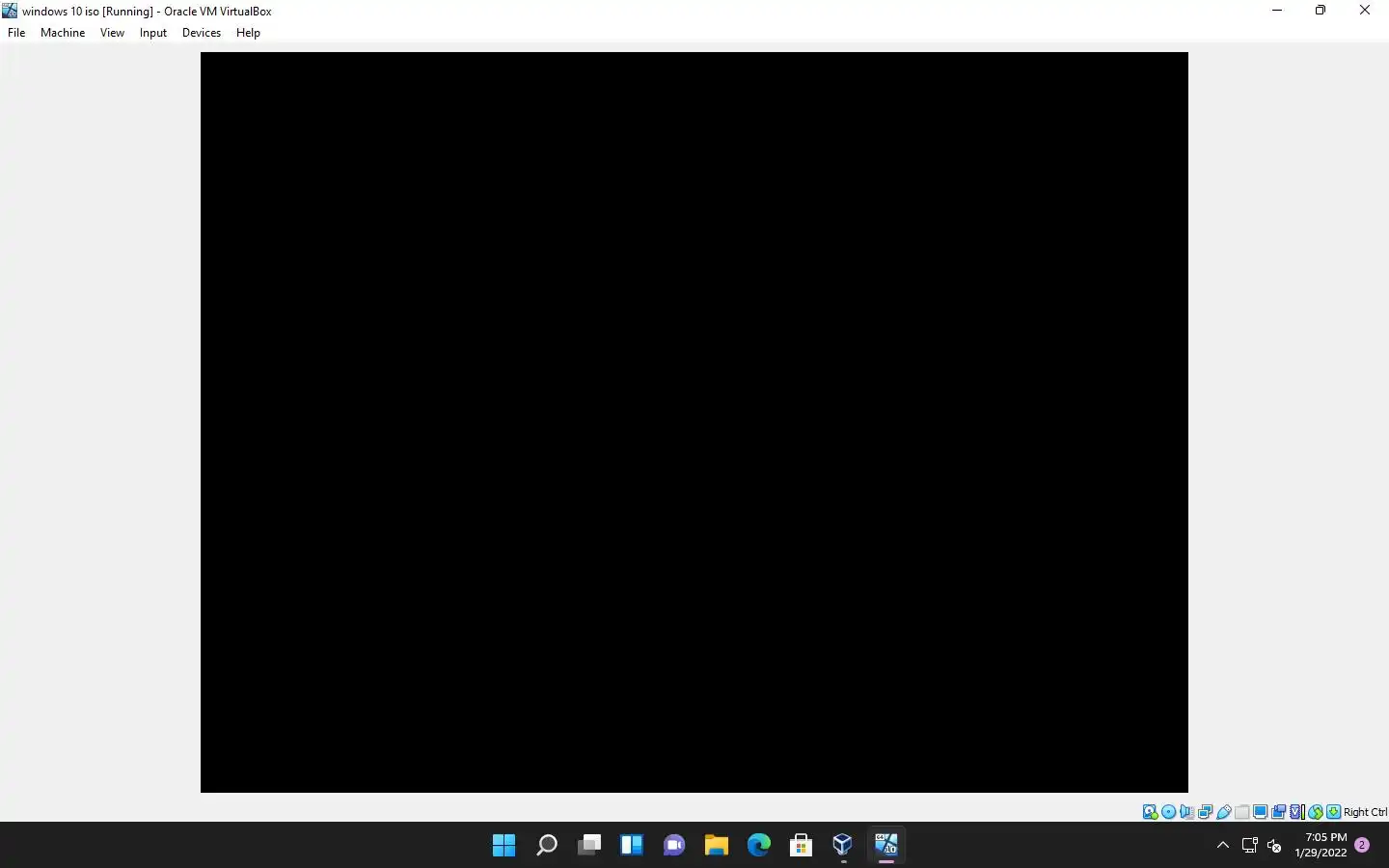1389x868 pixels.
Task: Open the Machine menu
Action: [x=63, y=33]
